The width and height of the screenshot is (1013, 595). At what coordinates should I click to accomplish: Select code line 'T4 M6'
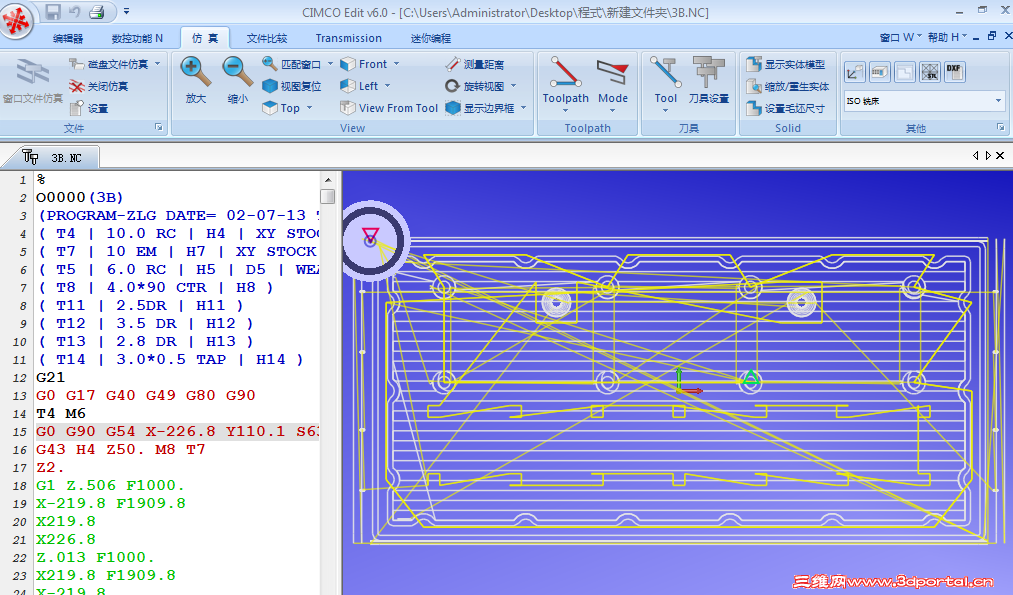click(61, 413)
